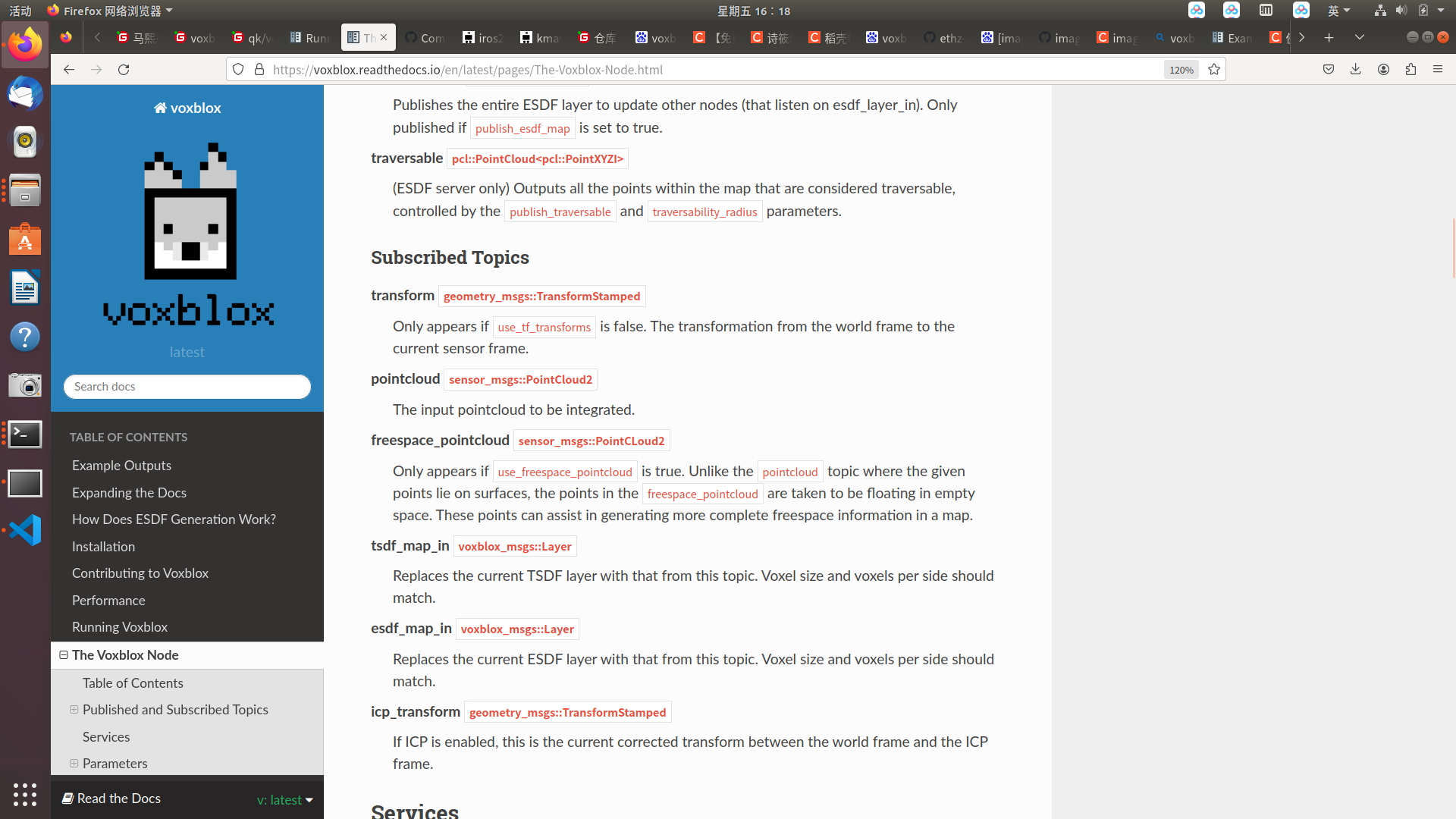Open the Firefox hamburger application menu
Screen dimensions: 1456x819
tap(1438, 70)
